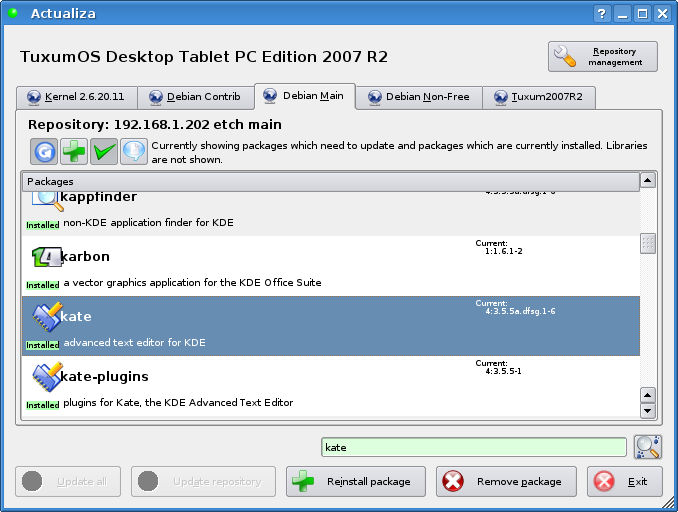The width and height of the screenshot is (678, 512).
Task: Click the speech bubble info icon
Action: [134, 152]
